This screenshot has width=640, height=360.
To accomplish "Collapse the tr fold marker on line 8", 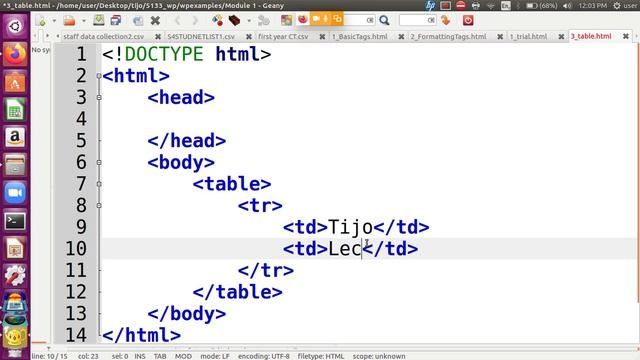I will click(x=99, y=206).
